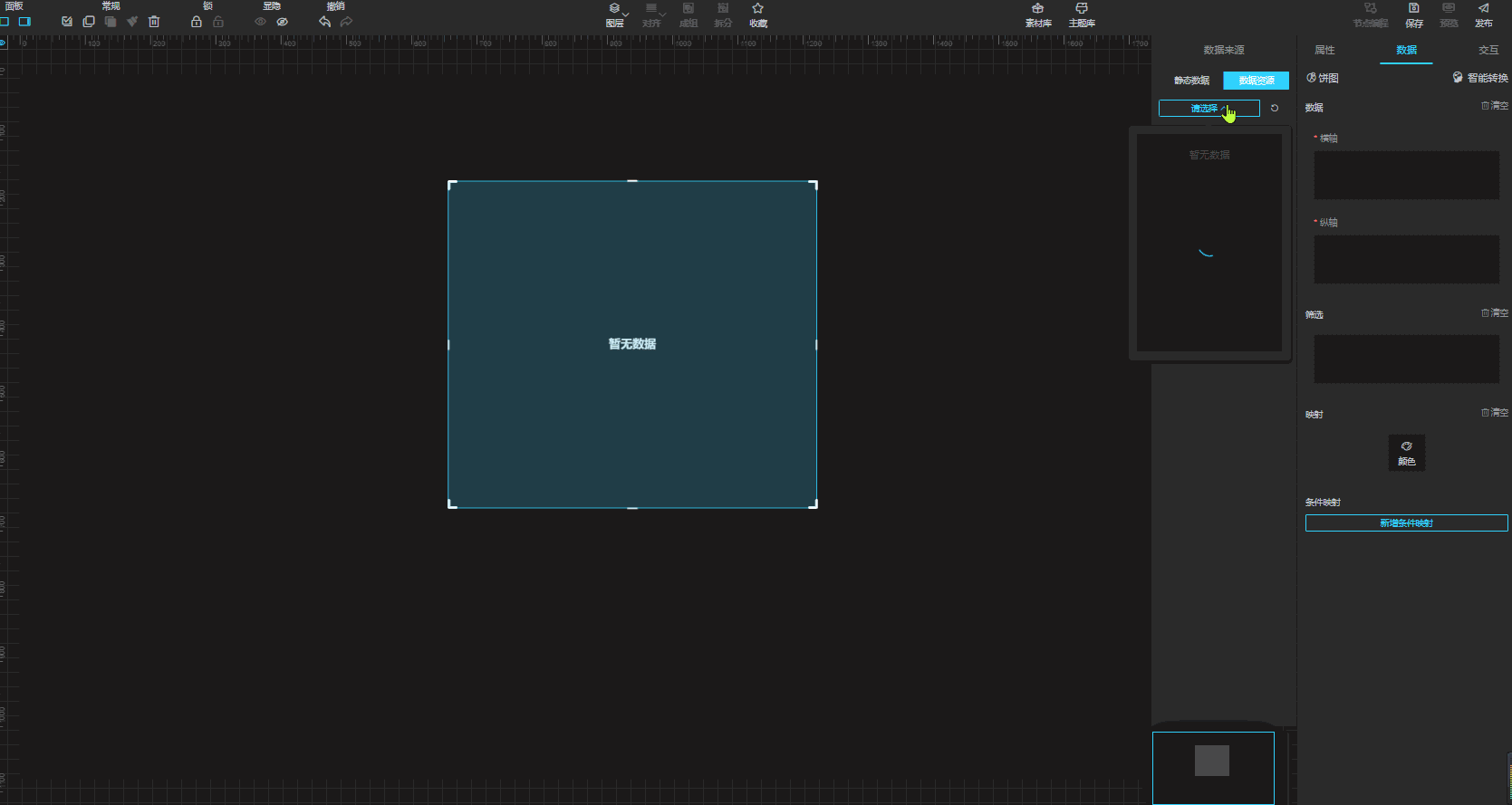The image size is (1512, 805).
Task: Switch to the 属性 tab
Action: click(1324, 50)
